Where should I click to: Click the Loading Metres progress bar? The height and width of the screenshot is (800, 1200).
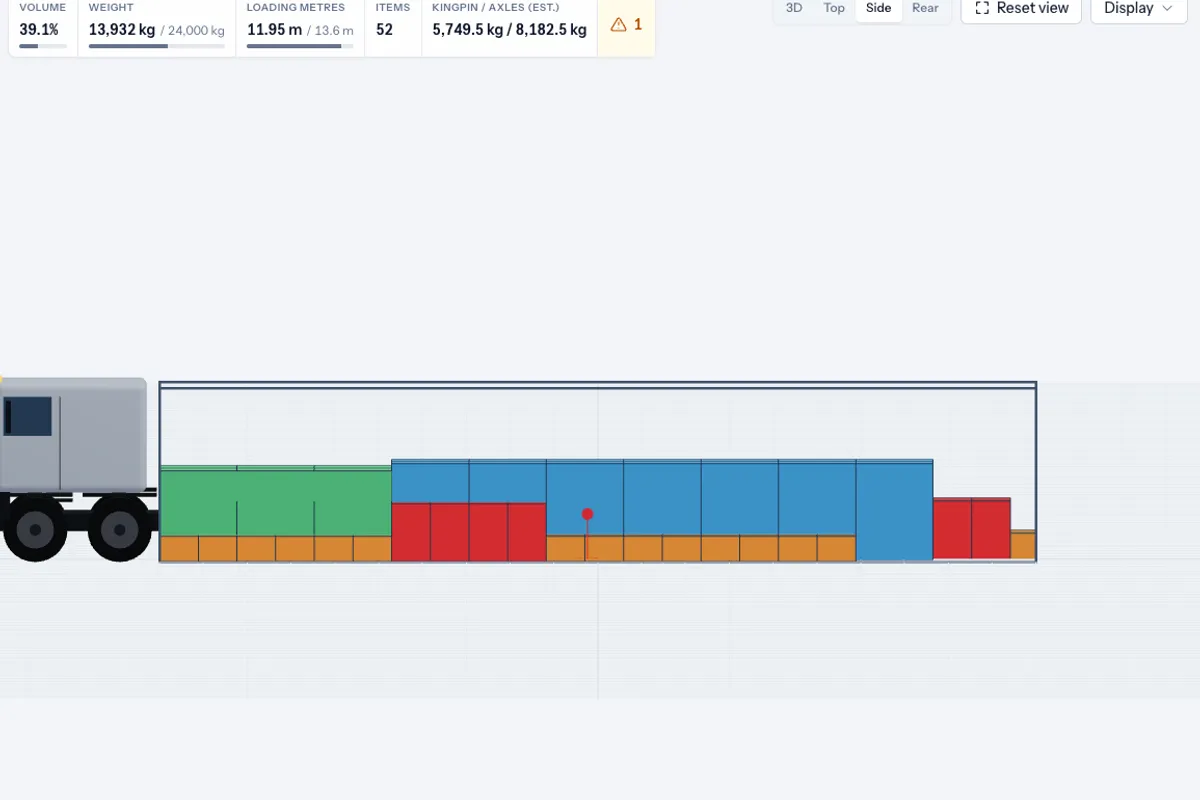(x=300, y=46)
